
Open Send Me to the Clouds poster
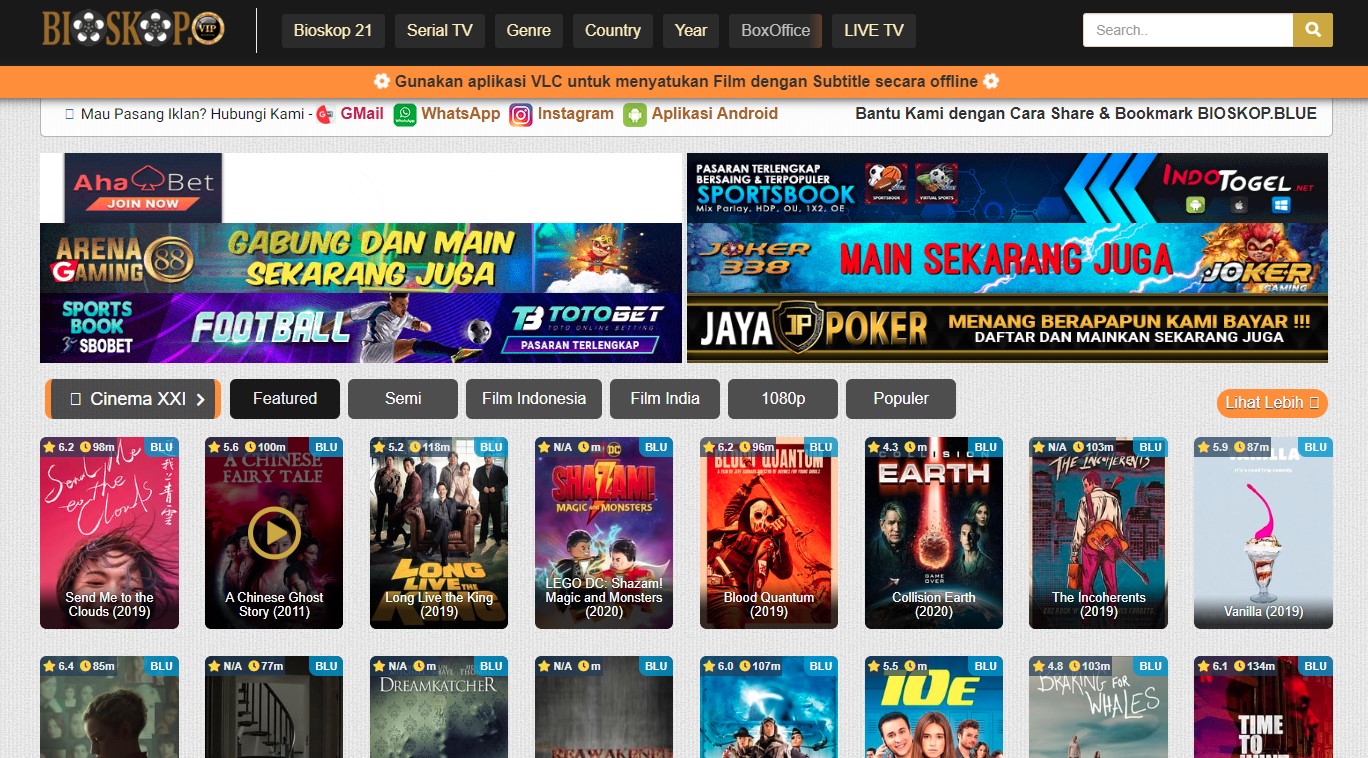point(109,533)
